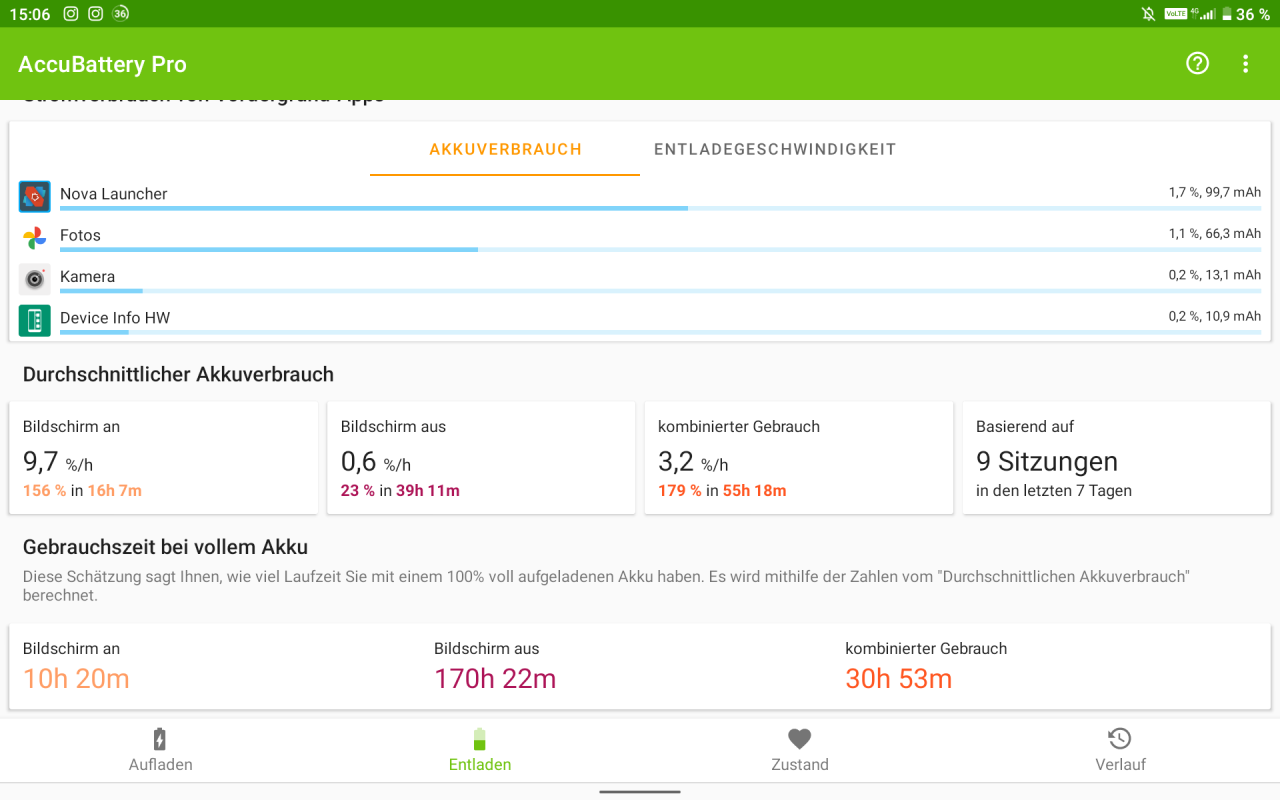Viewport: 1280px width, 800px height.
Task: Tap the Nova Launcher app icon
Action: click(34, 197)
